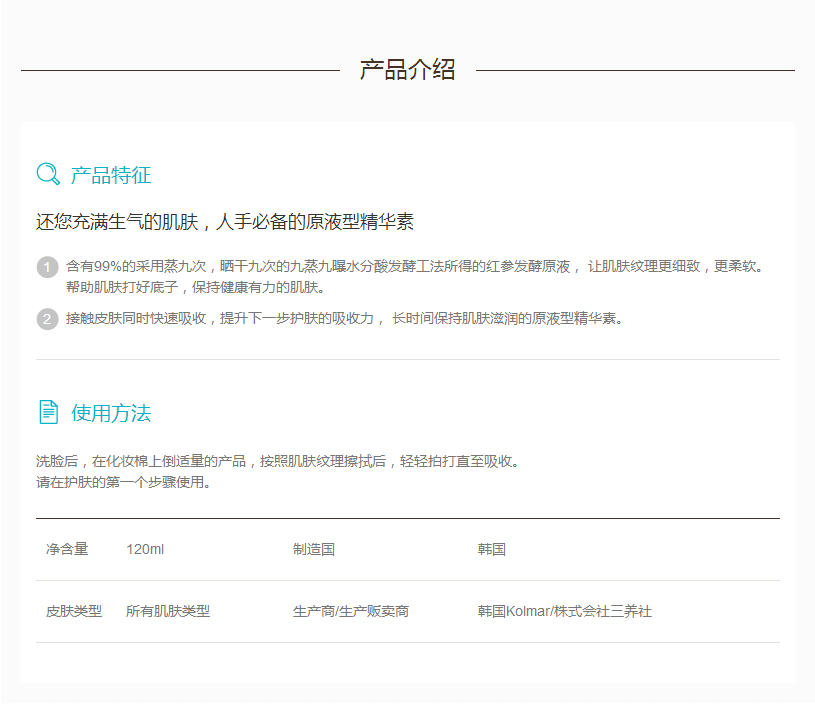Click the gray number 1 badge
The height and width of the screenshot is (704, 815).
coord(47,267)
